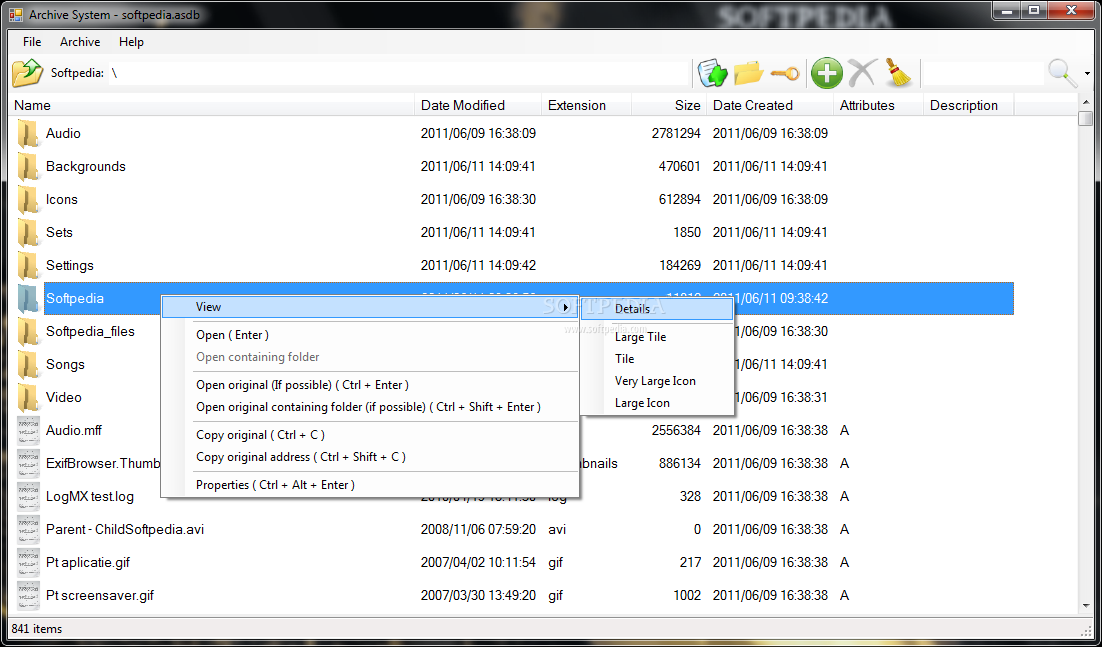Image resolution: width=1102 pixels, height=647 pixels.
Task: Click the Audio folder icon
Action: (x=27, y=133)
